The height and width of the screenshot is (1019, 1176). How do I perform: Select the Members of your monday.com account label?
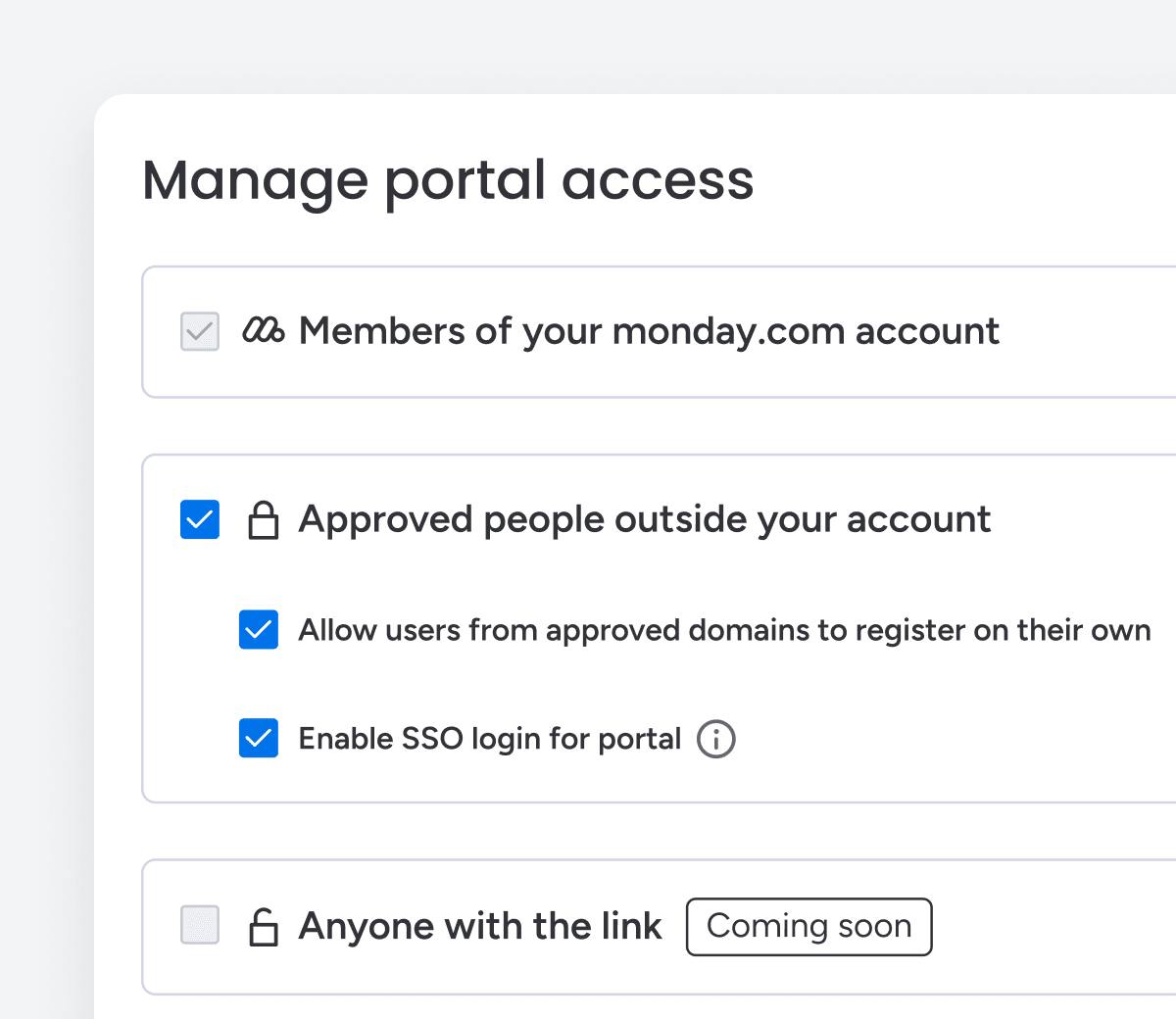pyautogui.click(x=649, y=332)
